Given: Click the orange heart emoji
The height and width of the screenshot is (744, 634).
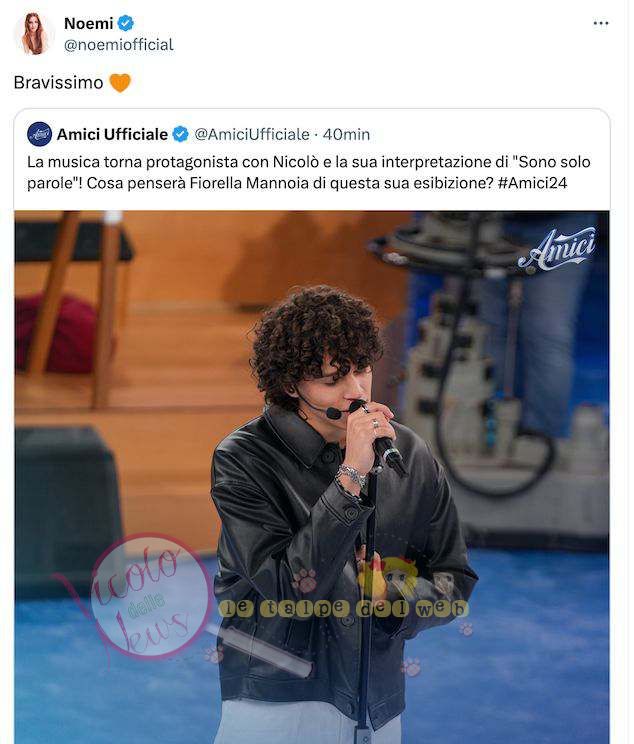Looking at the screenshot, I should point(120,83).
